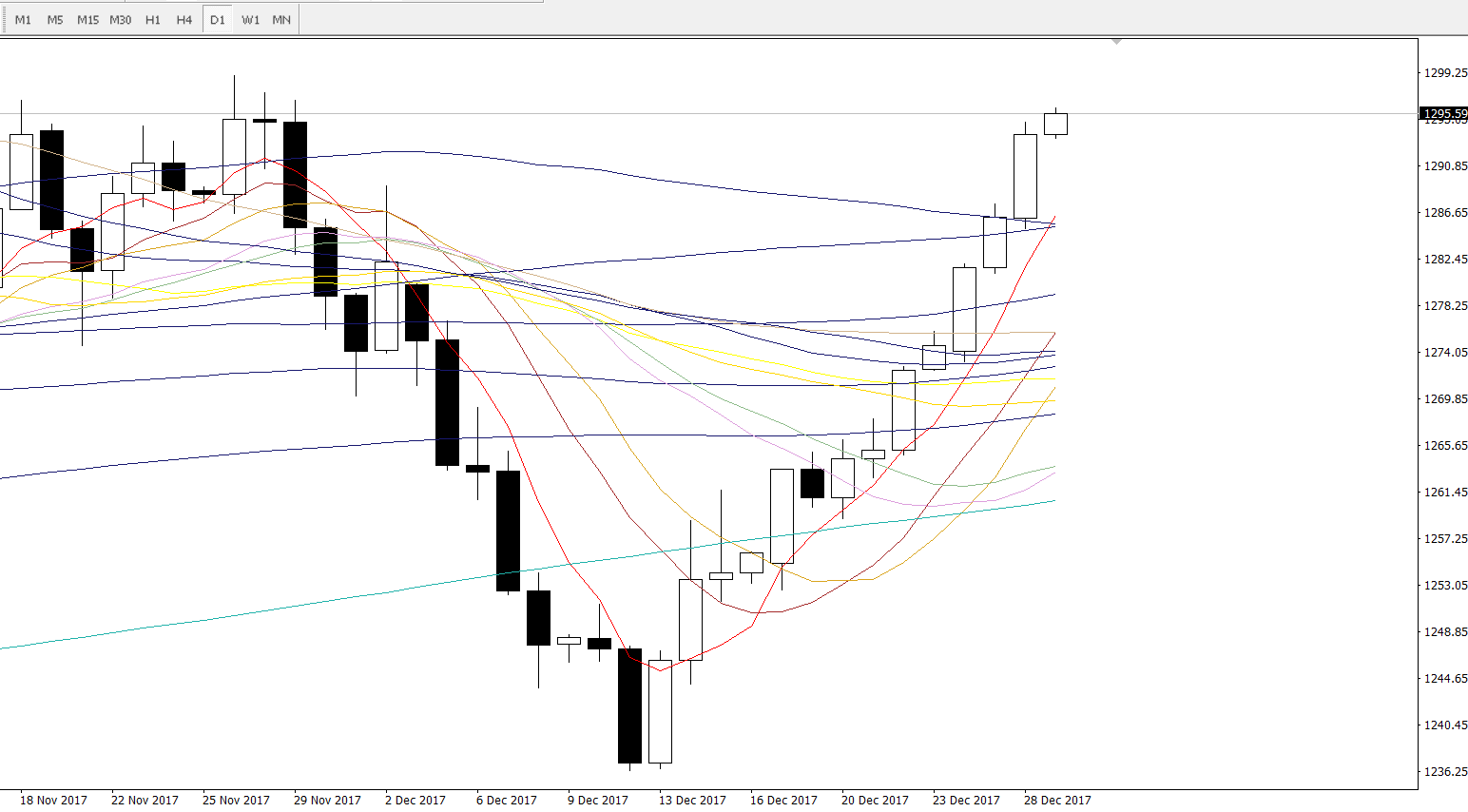Screen dimensions: 1468x812
Task: Click the 1236.25 price axis label
Action: [x=1444, y=771]
